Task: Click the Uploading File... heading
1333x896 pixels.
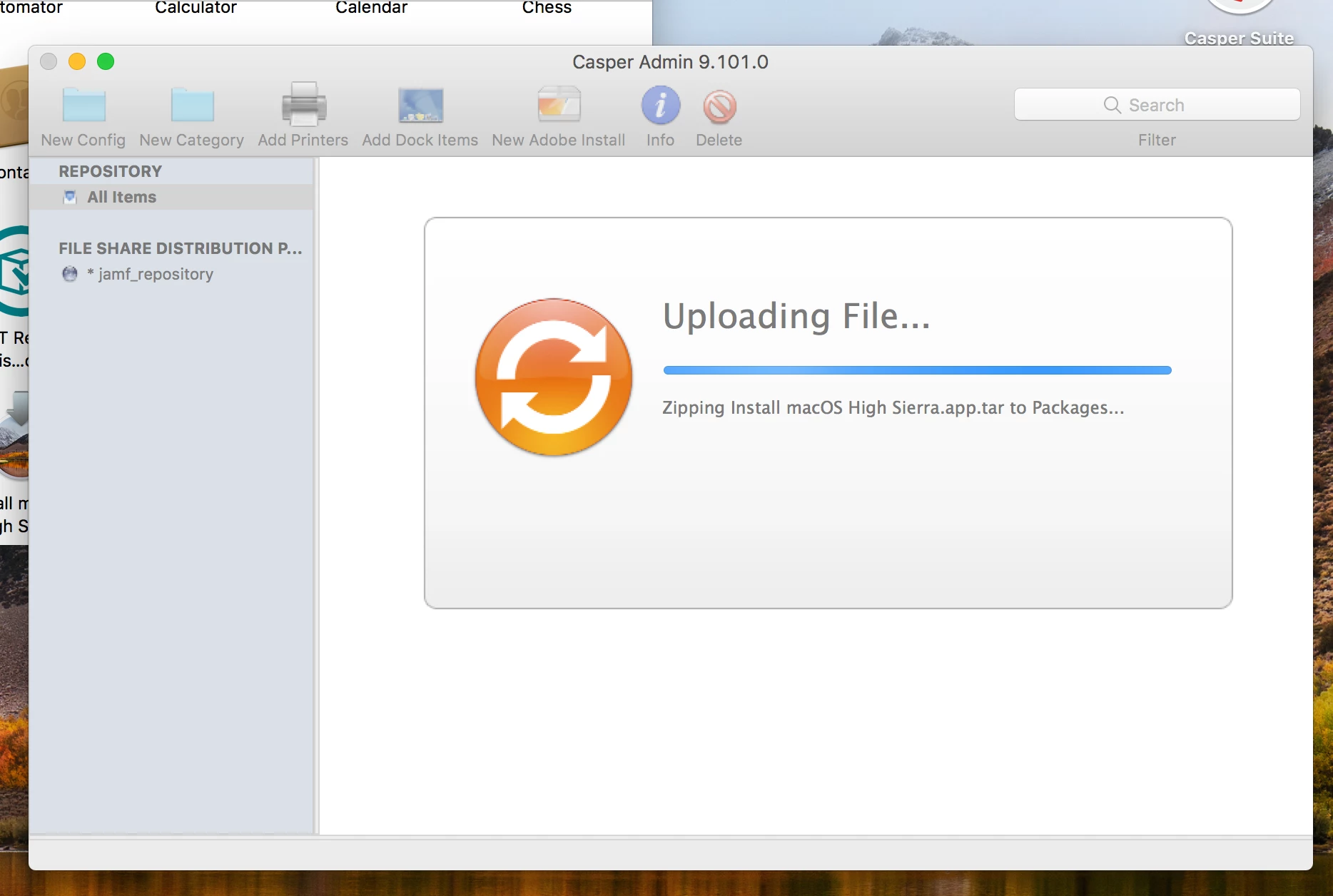Action: pyautogui.click(x=796, y=316)
